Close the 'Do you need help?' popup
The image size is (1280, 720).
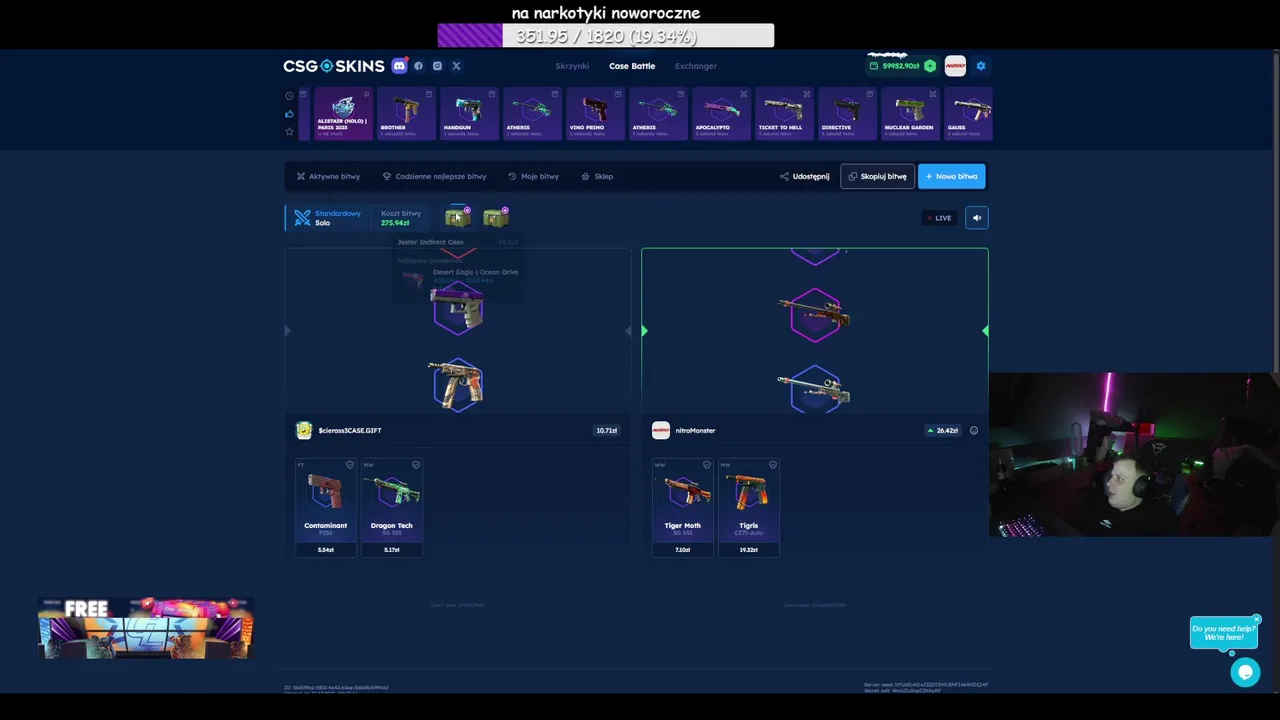pyautogui.click(x=1257, y=619)
